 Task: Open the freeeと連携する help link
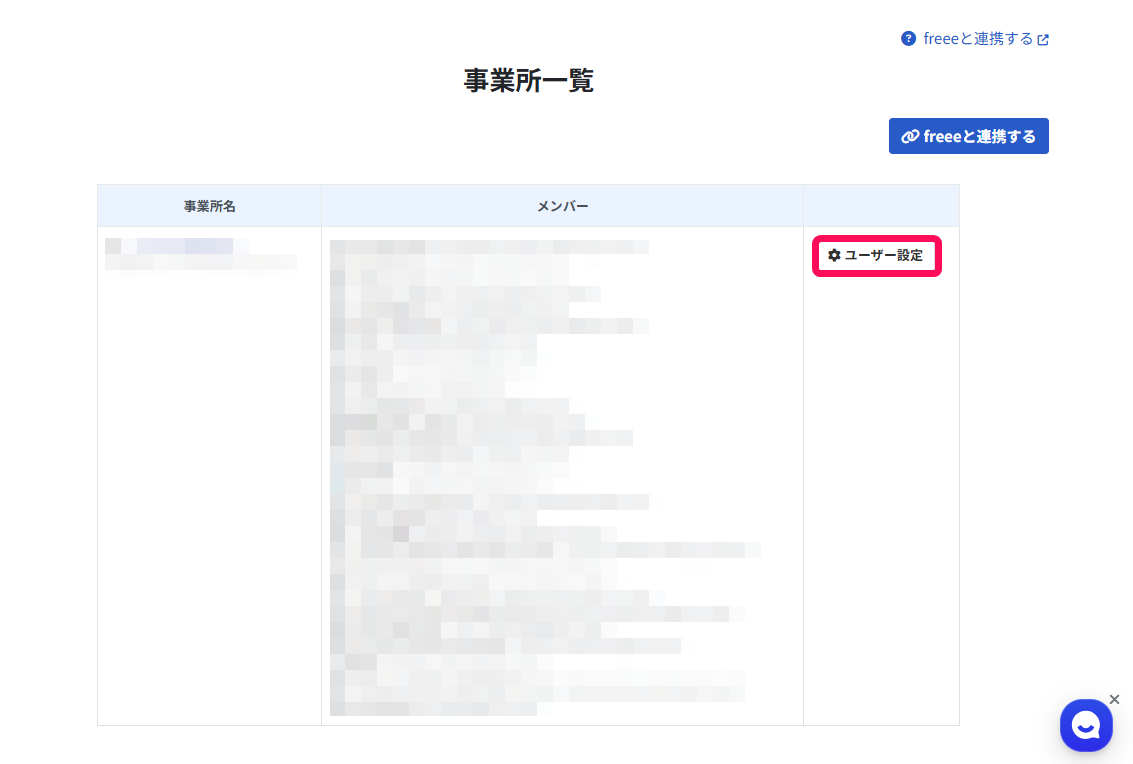click(985, 39)
